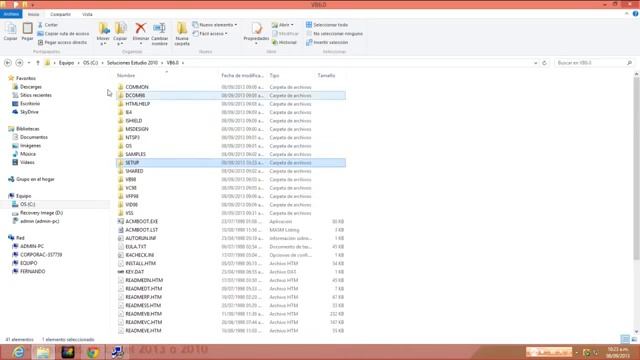Image resolution: width=640 pixels, height=360 pixels.
Task: Click Equipo in the address breadcrumb
Action: (x=66, y=63)
